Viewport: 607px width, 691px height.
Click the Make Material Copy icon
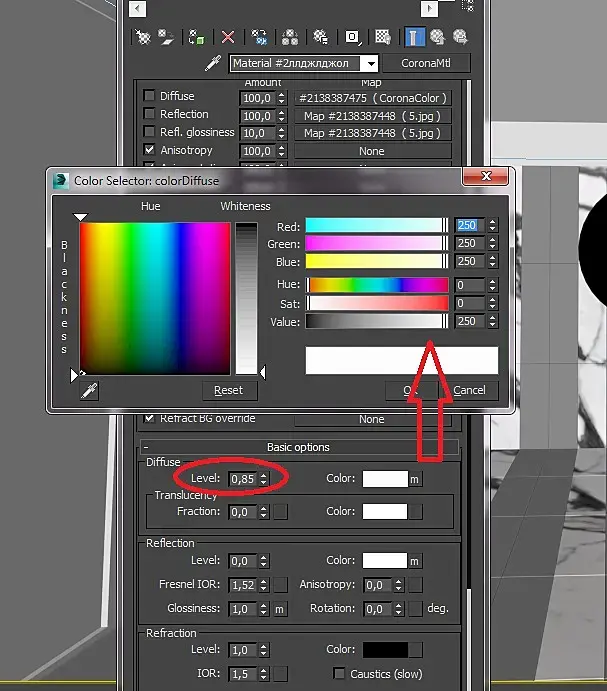click(x=259, y=37)
